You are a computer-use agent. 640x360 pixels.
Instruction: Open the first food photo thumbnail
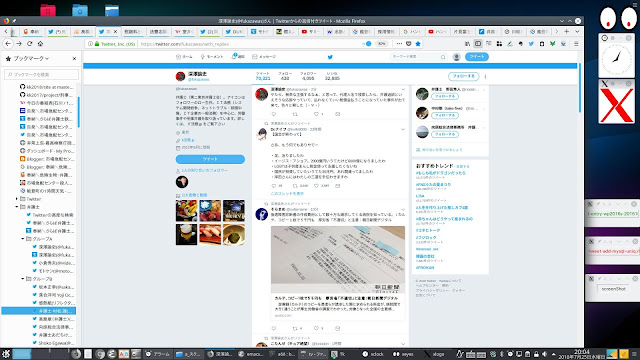coord(186,211)
